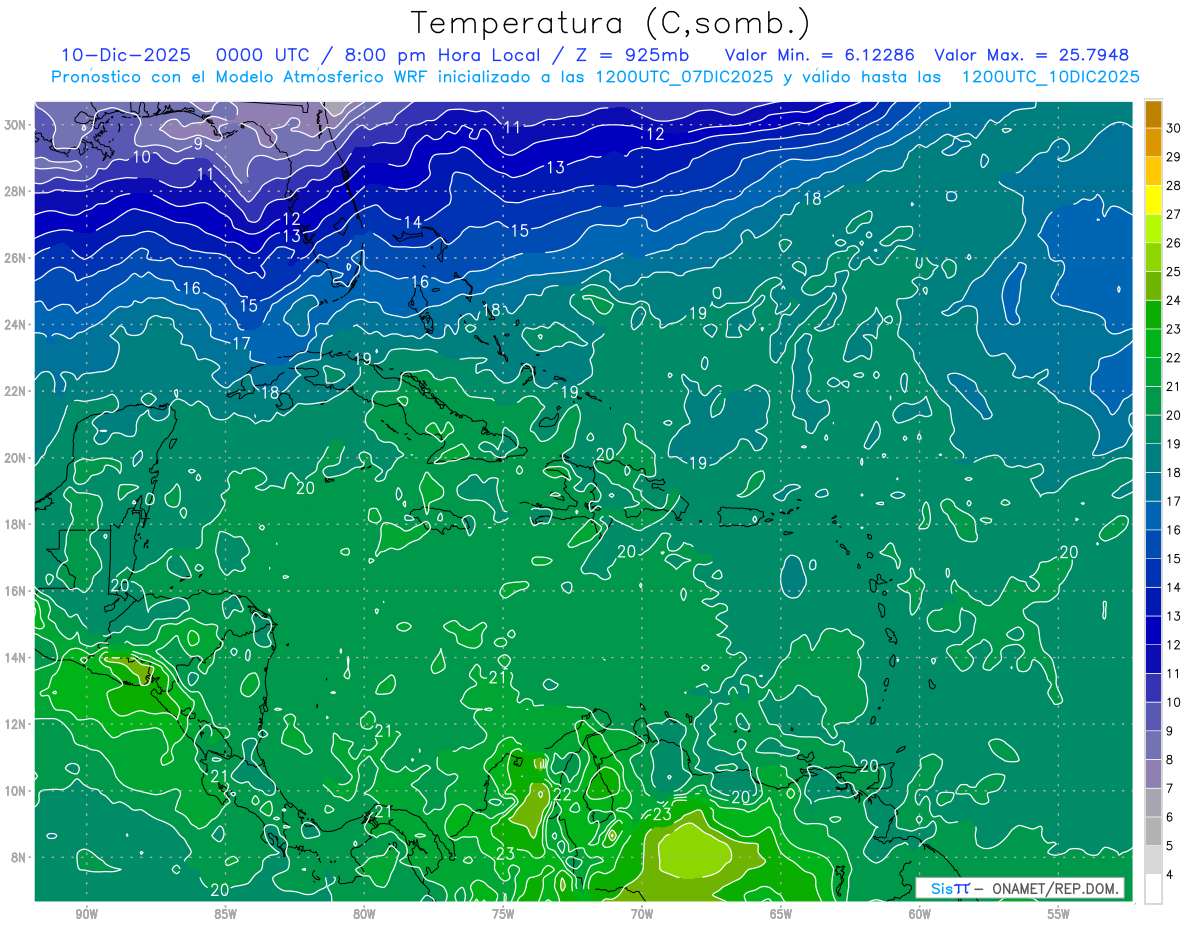Click the legend value "4" on the colorbar
This screenshot has height=927, width=1200.
pos(1171,875)
